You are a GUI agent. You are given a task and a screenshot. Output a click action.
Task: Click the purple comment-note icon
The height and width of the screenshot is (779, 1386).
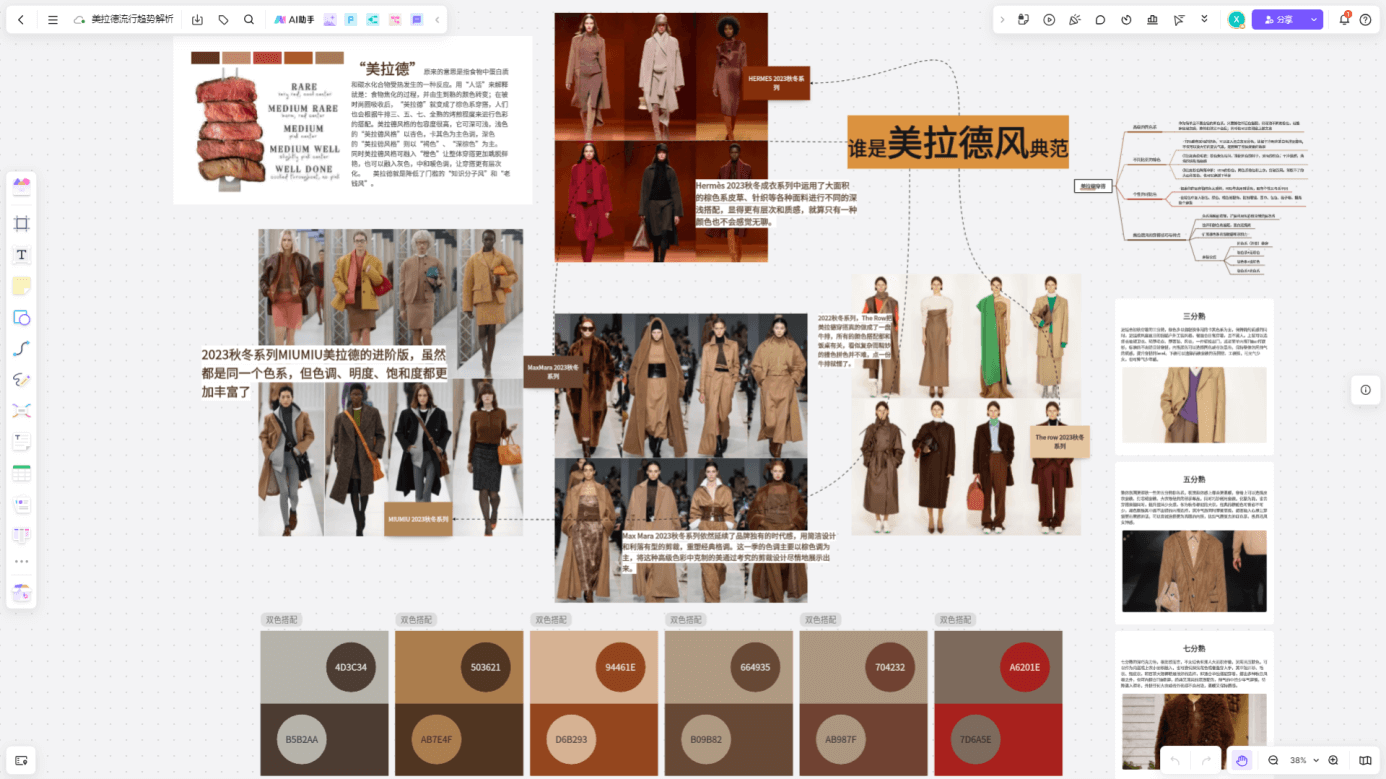(x=416, y=20)
